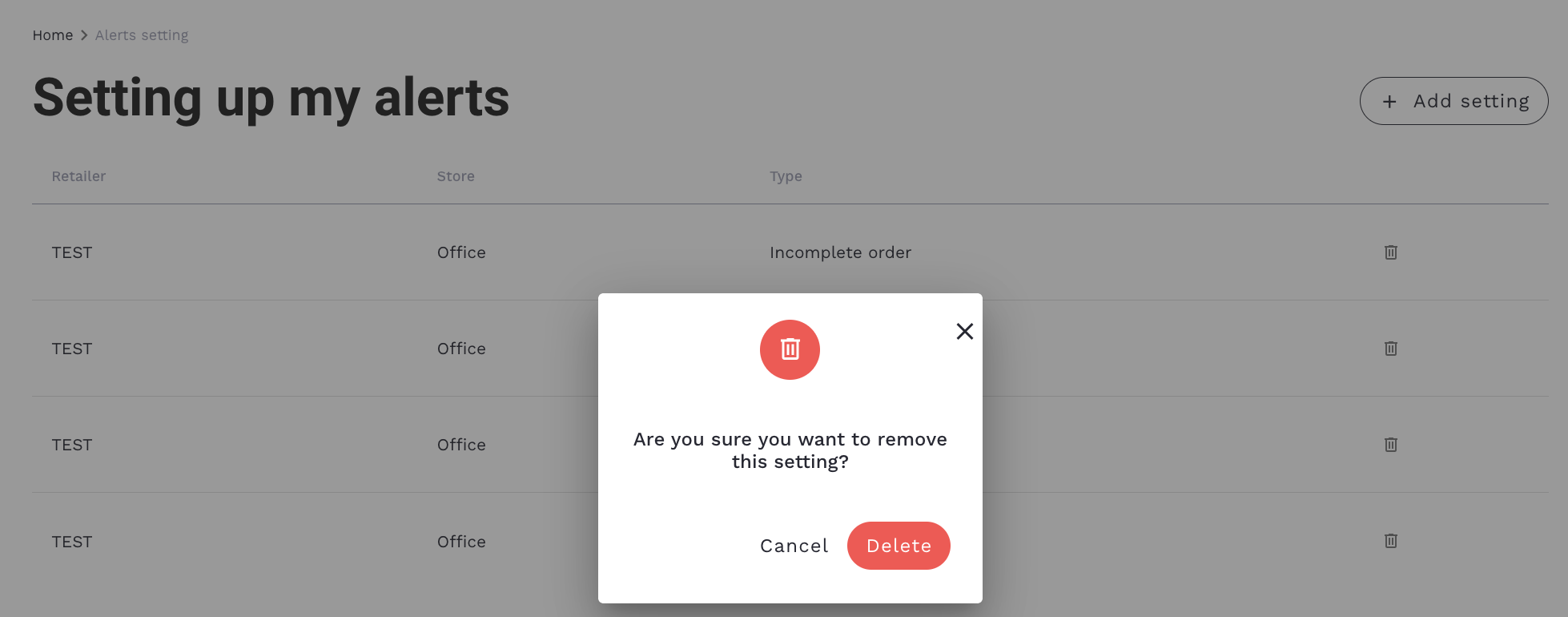Viewport: 1568px width, 617px height.
Task: Click the removal confirmation message text
Action: pyautogui.click(x=790, y=450)
